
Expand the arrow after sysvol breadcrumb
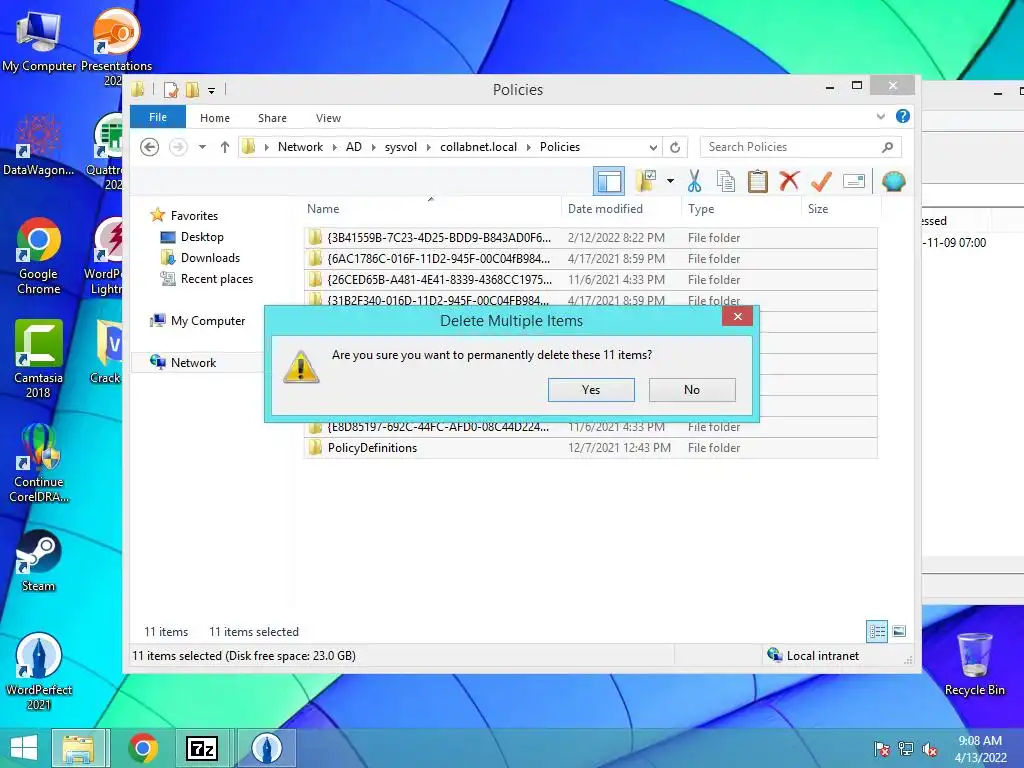(428, 148)
